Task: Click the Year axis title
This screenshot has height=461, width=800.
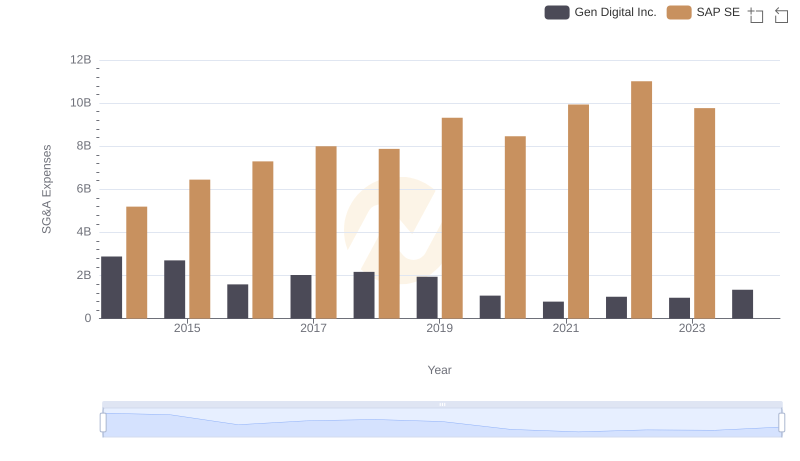Action: [x=439, y=370]
